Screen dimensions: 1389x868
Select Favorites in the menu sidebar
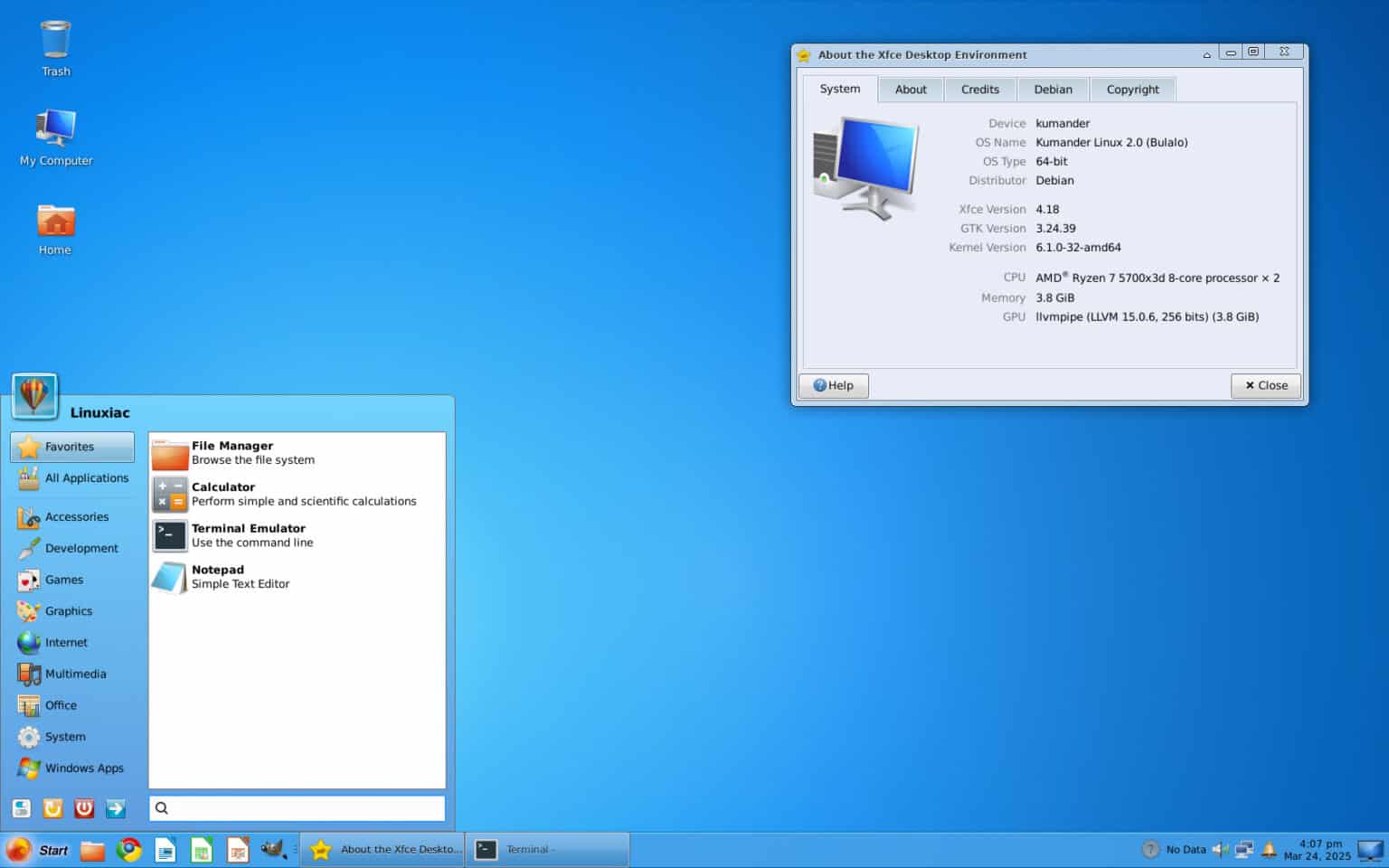point(70,446)
